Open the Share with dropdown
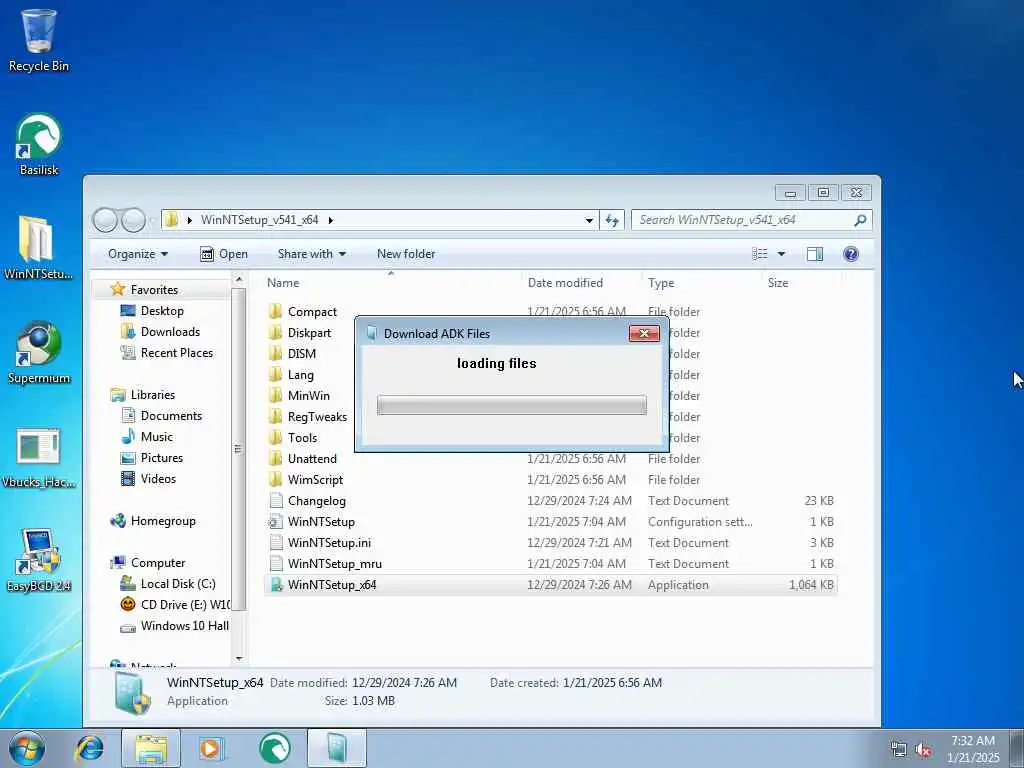 pos(312,254)
